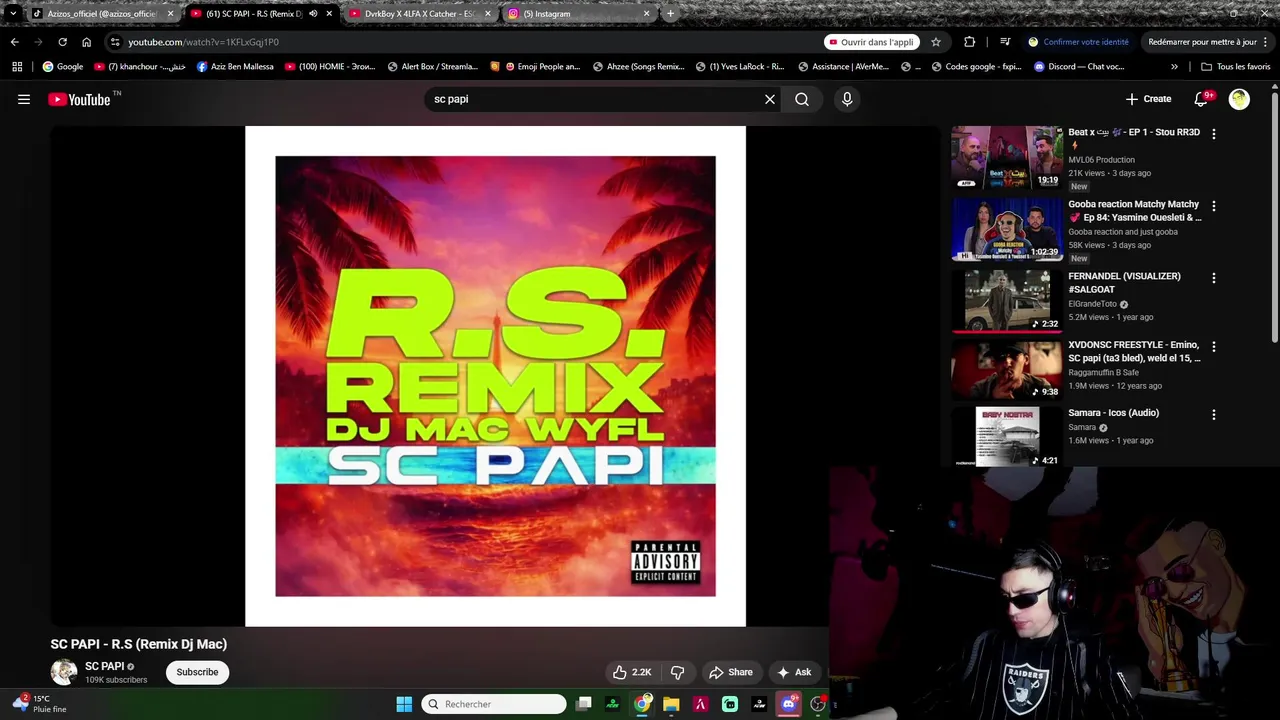The width and height of the screenshot is (1280, 720).
Task: Go back in the browser
Action: (14, 42)
